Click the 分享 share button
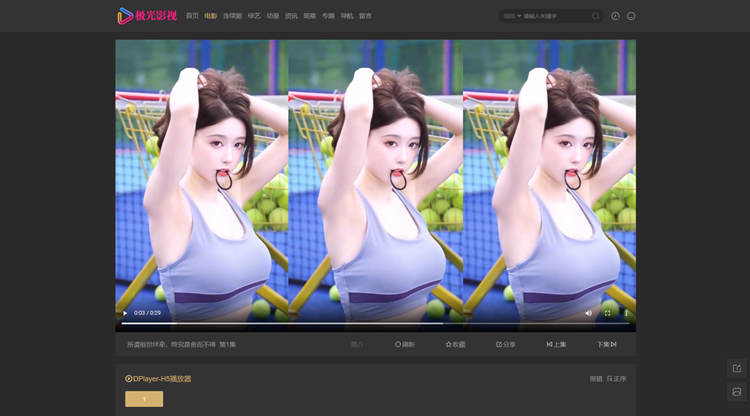Viewport: 750px width, 416px height. click(x=506, y=344)
